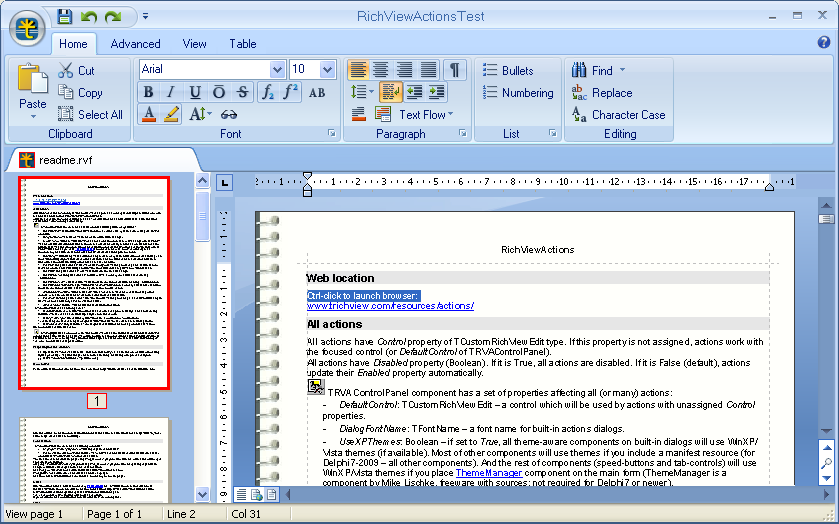Toggle Underline formatting
This screenshot has width=839, height=524.
[x=195, y=93]
